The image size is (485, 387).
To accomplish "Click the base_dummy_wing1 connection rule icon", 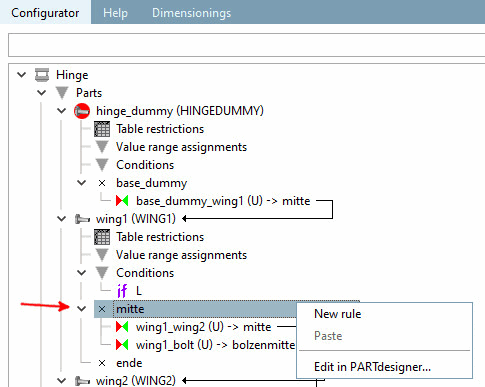I will 122,201.
